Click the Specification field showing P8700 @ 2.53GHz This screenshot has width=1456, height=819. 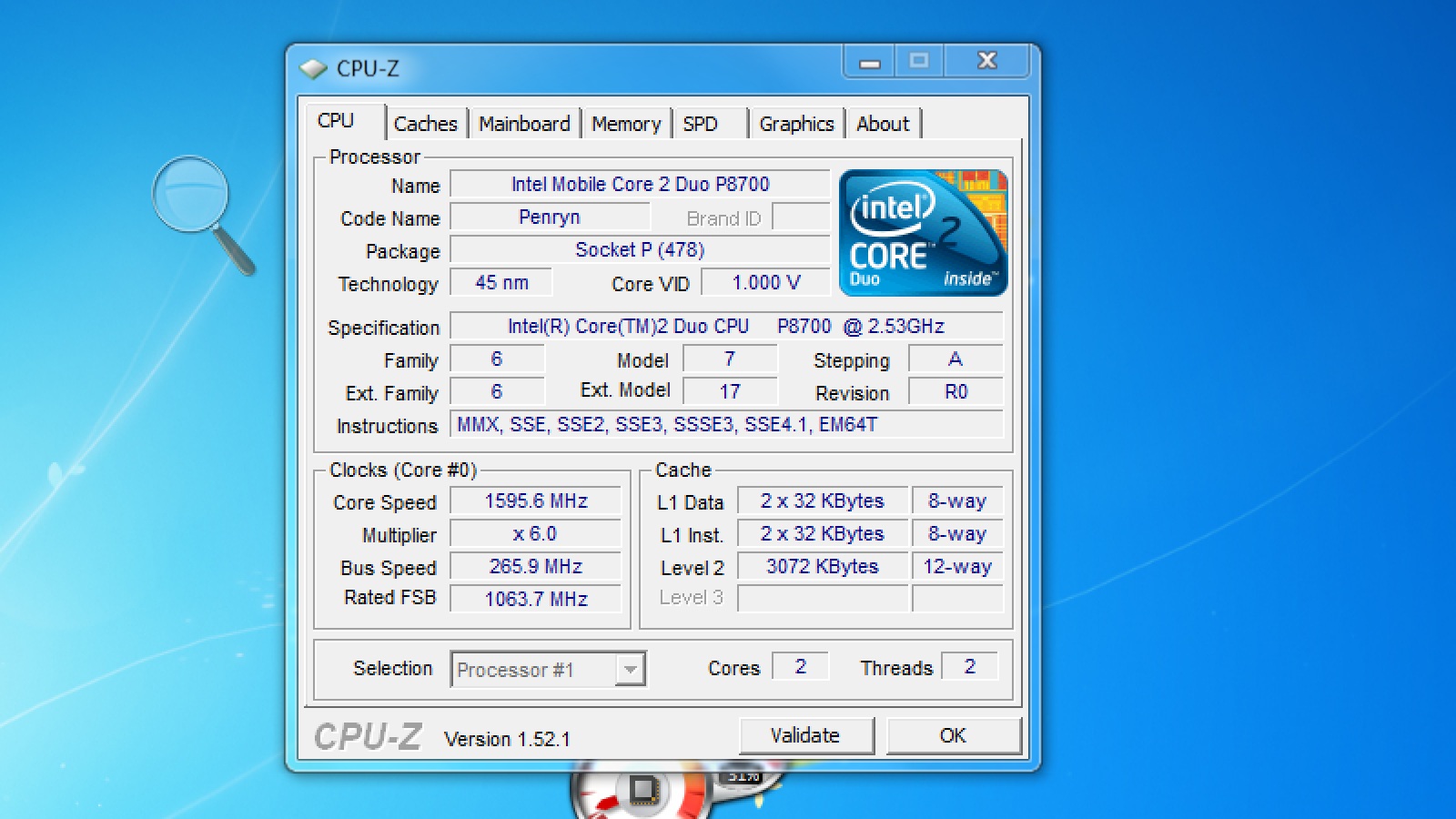726,326
